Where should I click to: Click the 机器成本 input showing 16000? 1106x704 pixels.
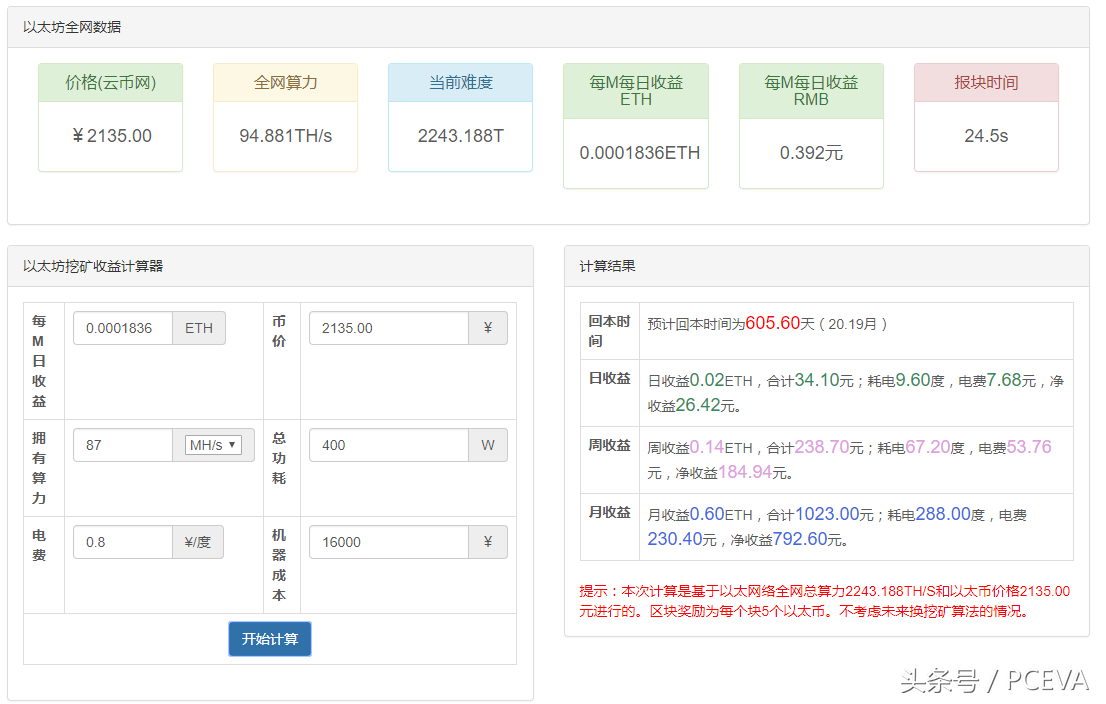coord(389,542)
